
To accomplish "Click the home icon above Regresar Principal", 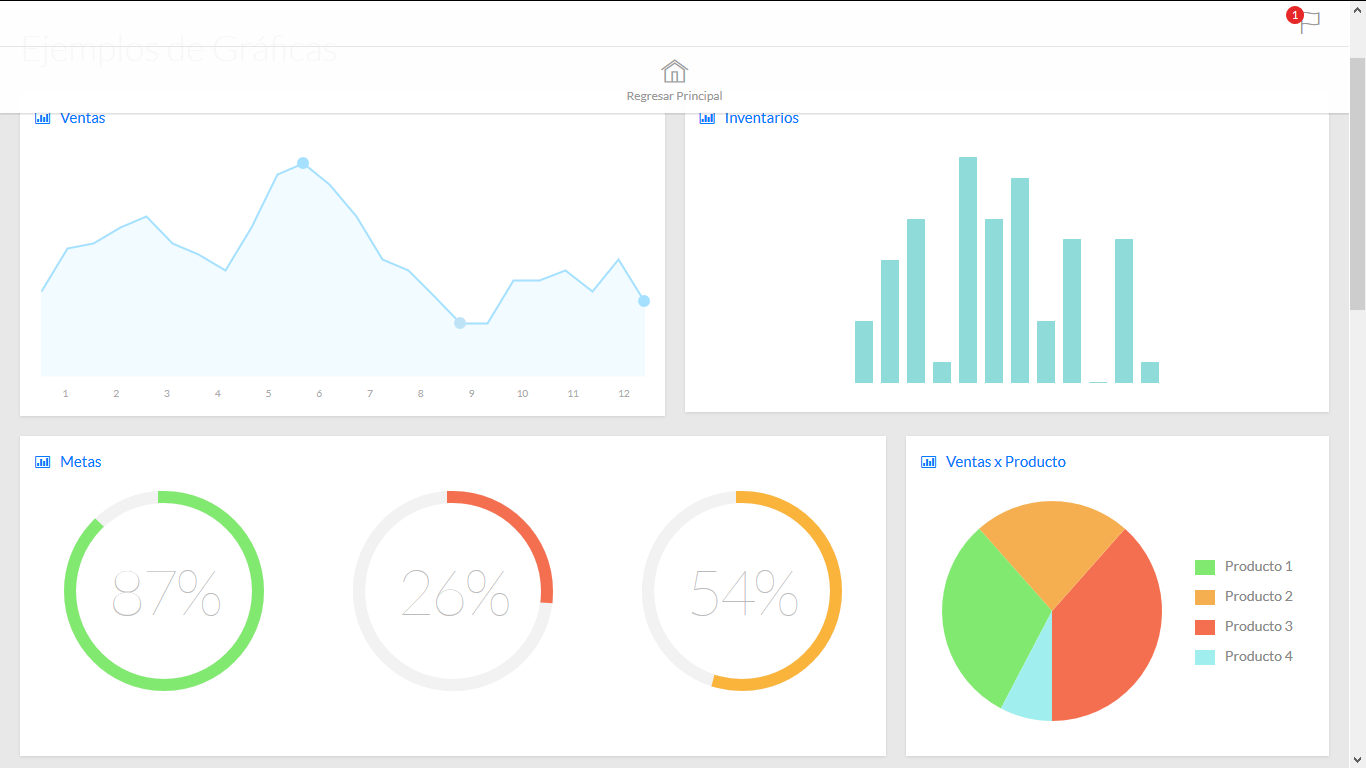I will 674,71.
